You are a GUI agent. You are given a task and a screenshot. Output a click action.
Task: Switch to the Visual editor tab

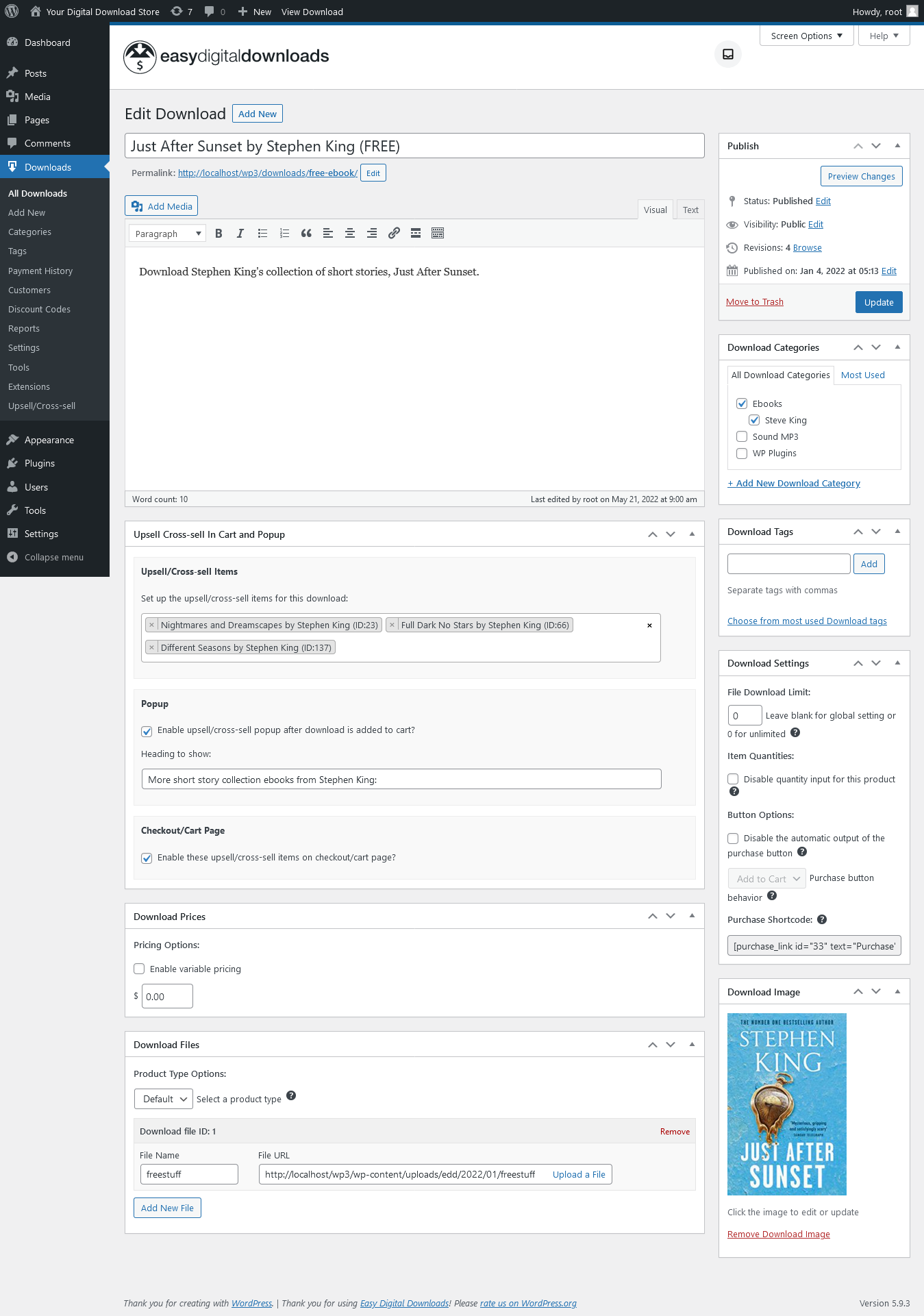pyautogui.click(x=655, y=210)
